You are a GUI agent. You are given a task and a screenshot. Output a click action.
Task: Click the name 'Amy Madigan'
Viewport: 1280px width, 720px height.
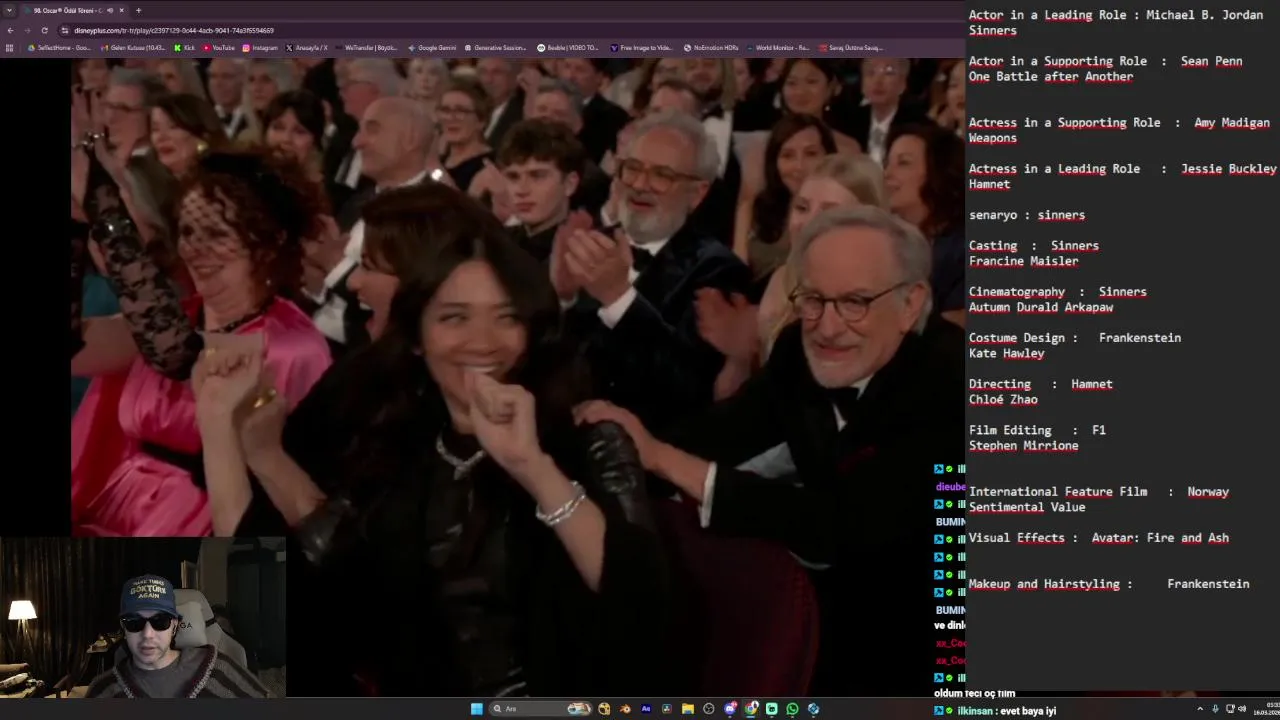[1231, 123]
